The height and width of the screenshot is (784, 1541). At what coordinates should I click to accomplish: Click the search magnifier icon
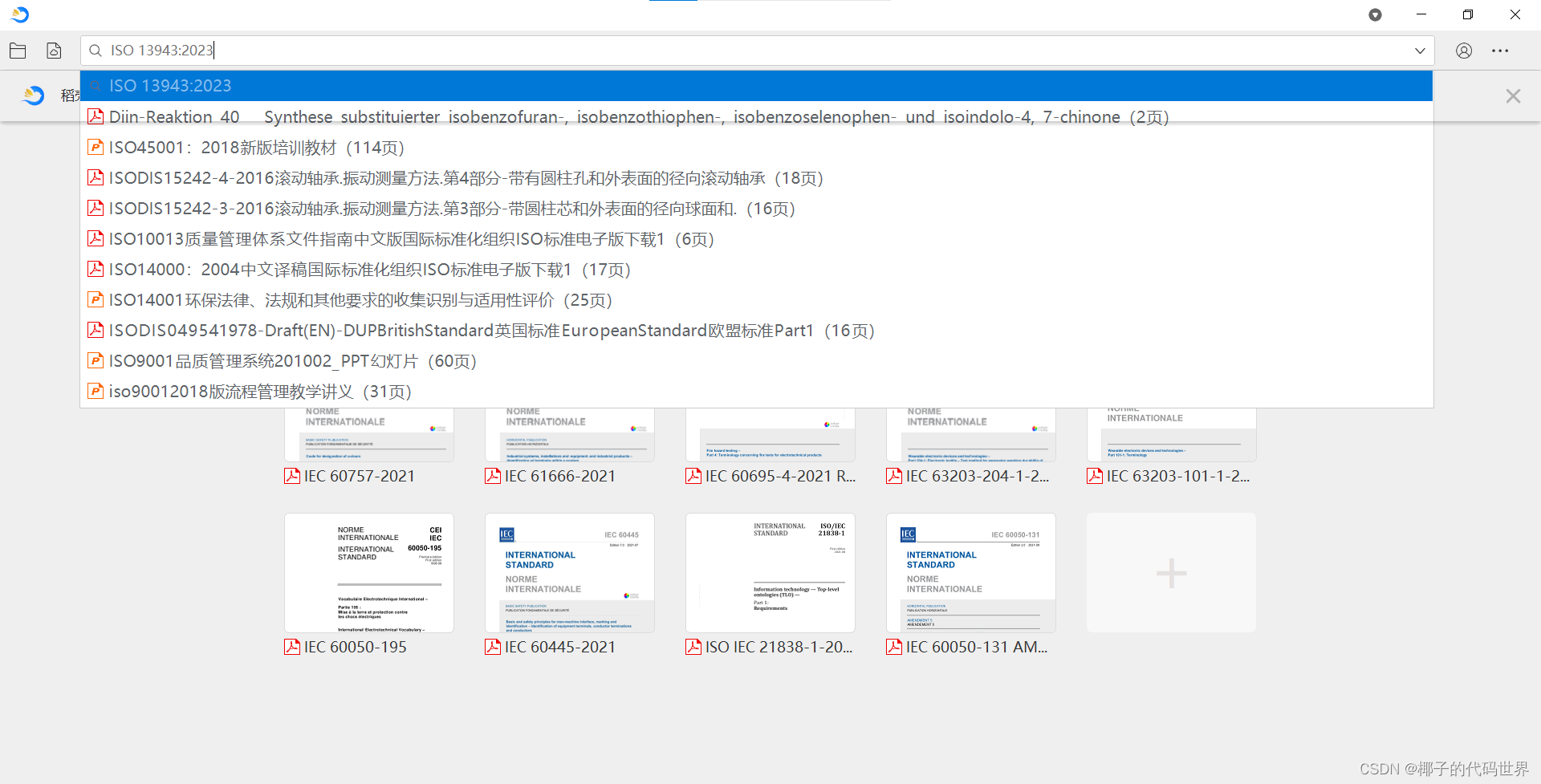pos(96,51)
